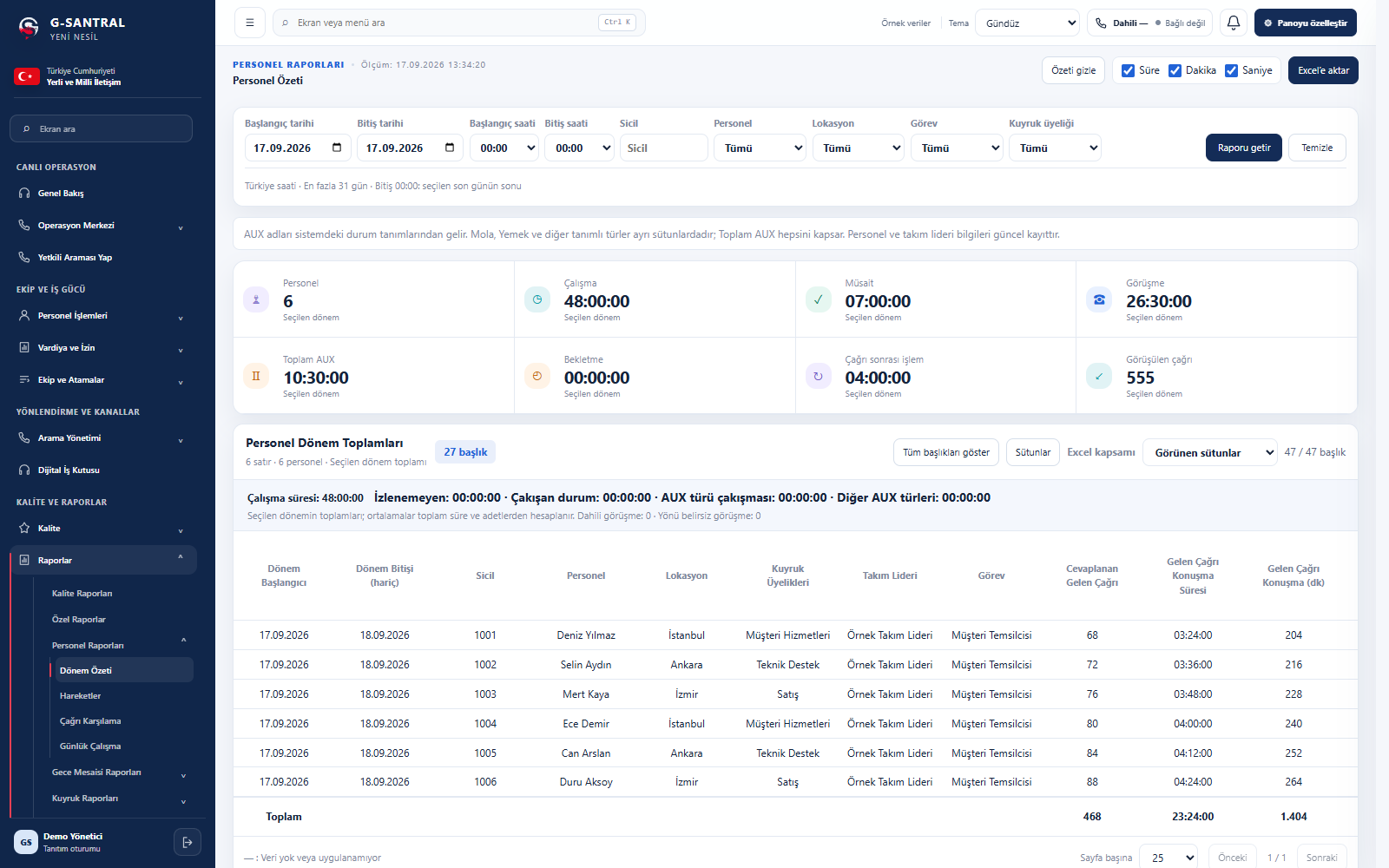Open the Görev filter dropdown
This screenshot has width=1389, height=868.
957,148
